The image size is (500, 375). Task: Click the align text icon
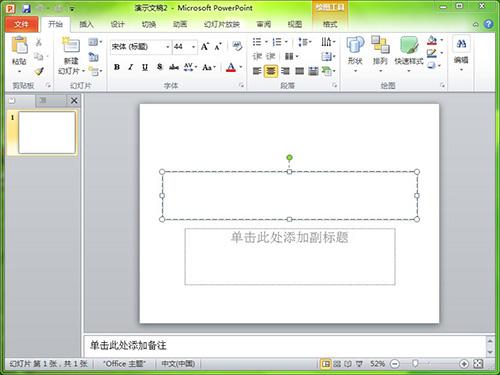tap(328, 56)
